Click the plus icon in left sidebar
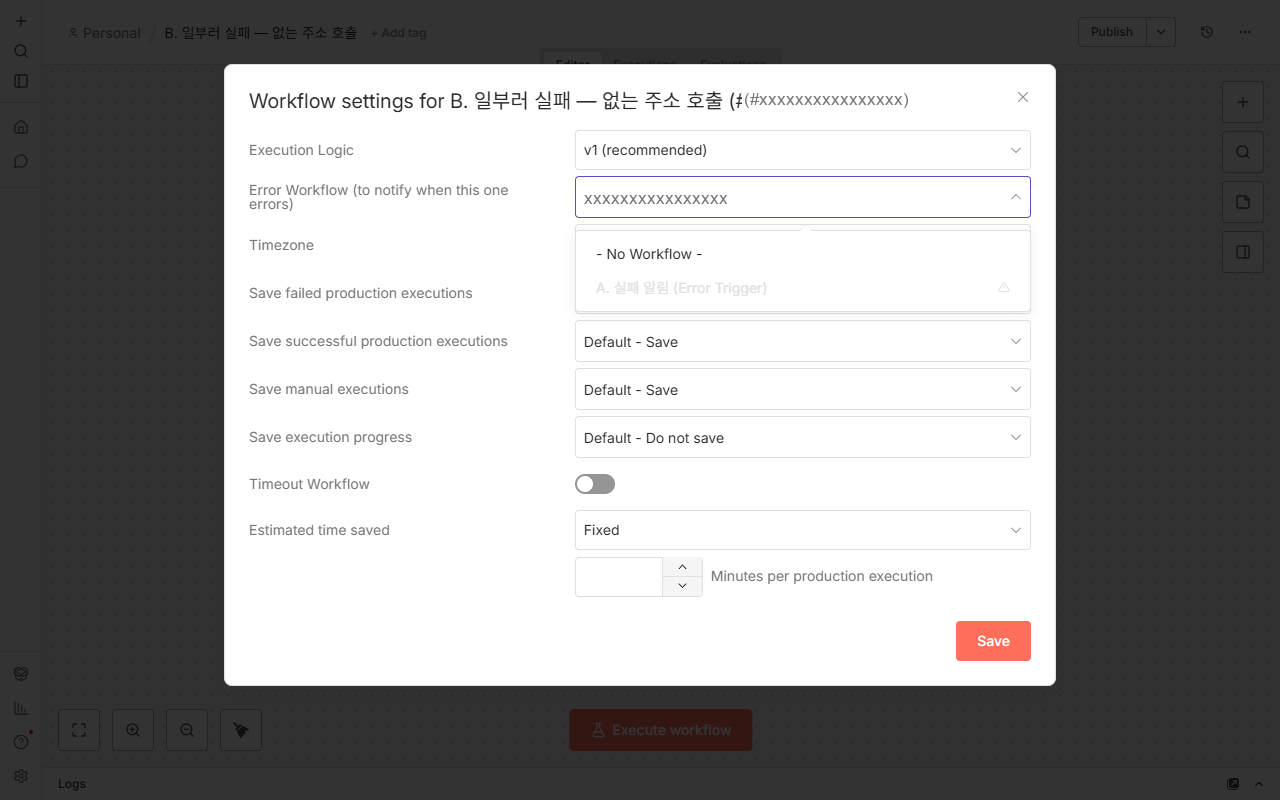The height and width of the screenshot is (800, 1280). [21, 21]
